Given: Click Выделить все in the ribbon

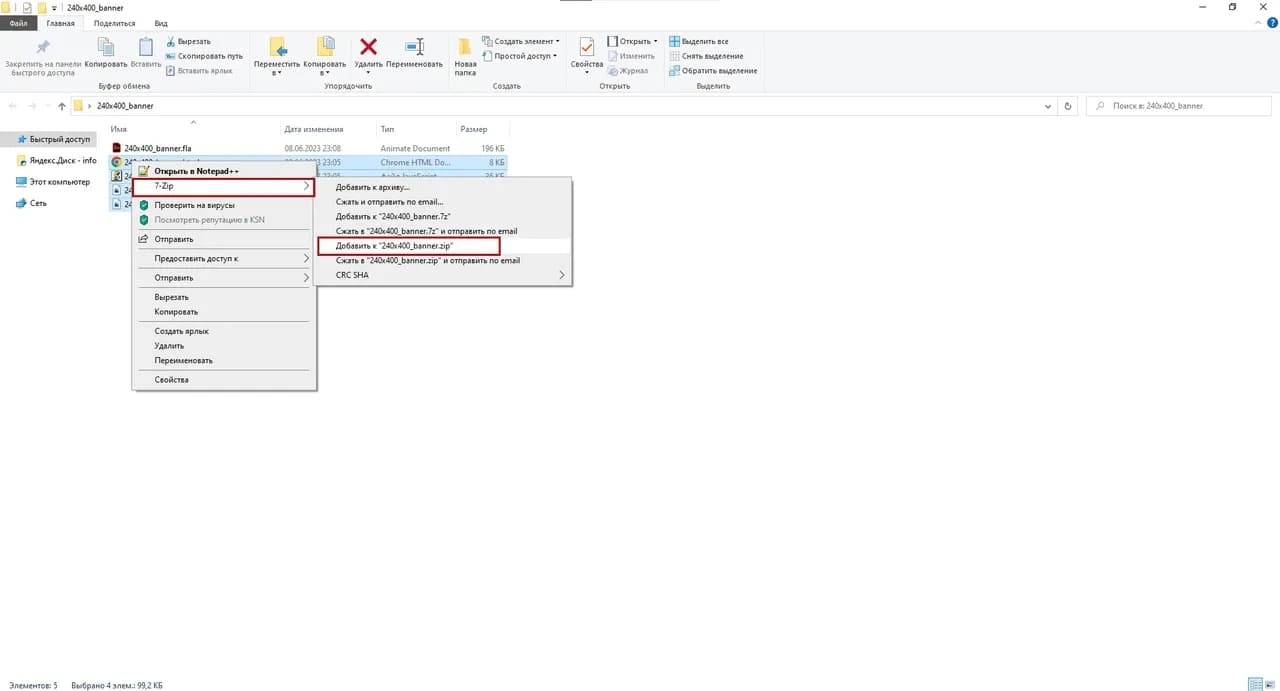Looking at the screenshot, I should [x=699, y=41].
